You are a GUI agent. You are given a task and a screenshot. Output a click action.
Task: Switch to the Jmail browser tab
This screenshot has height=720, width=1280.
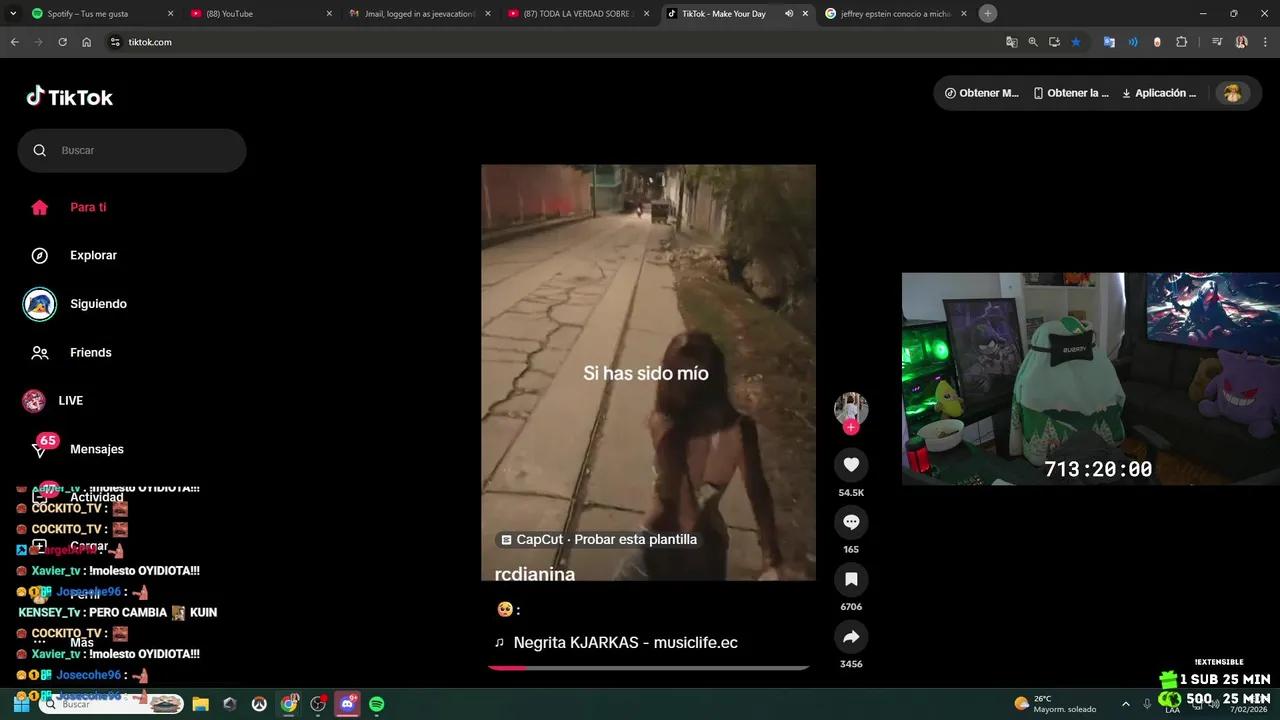[x=418, y=14]
